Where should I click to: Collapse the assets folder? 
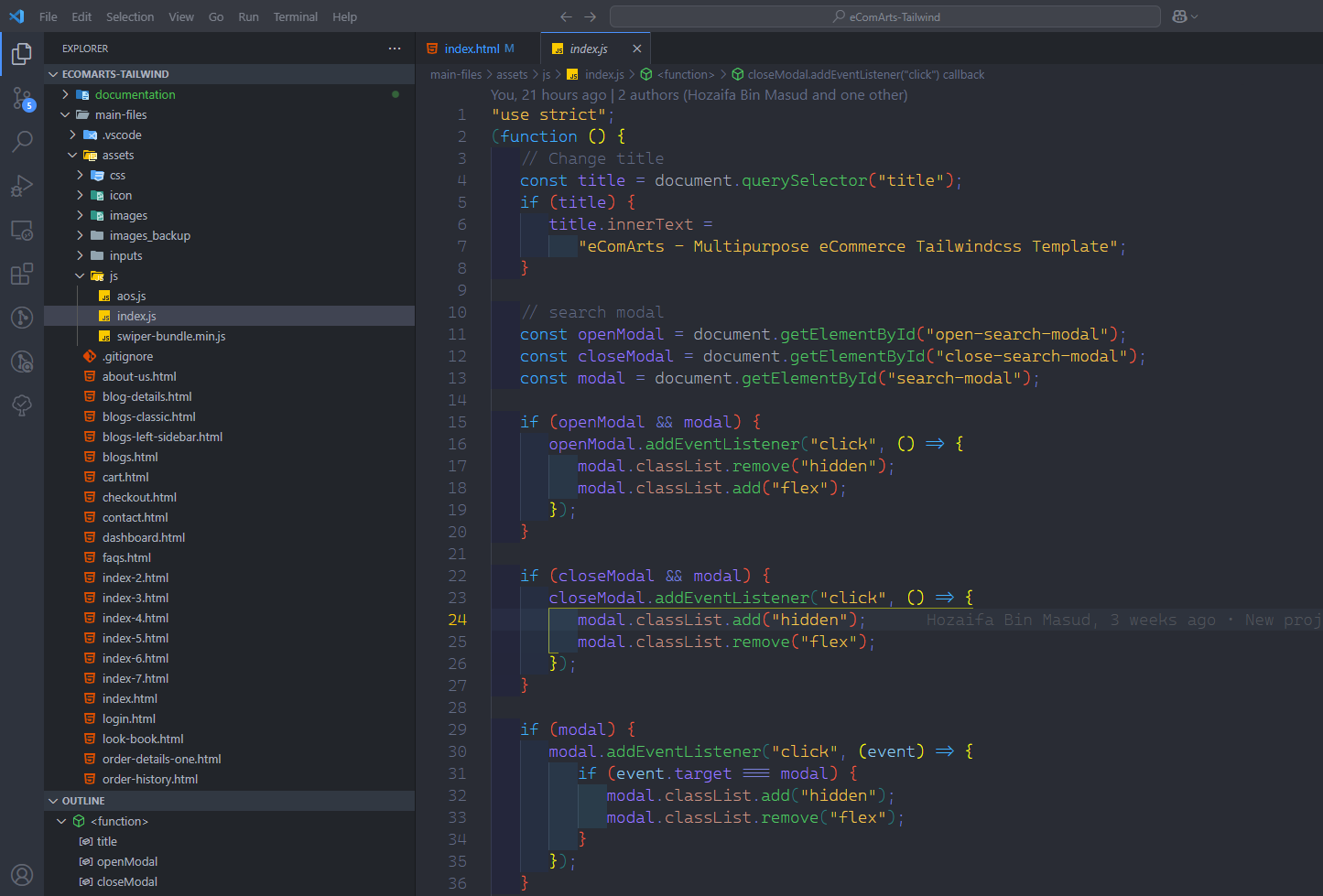pyautogui.click(x=73, y=155)
